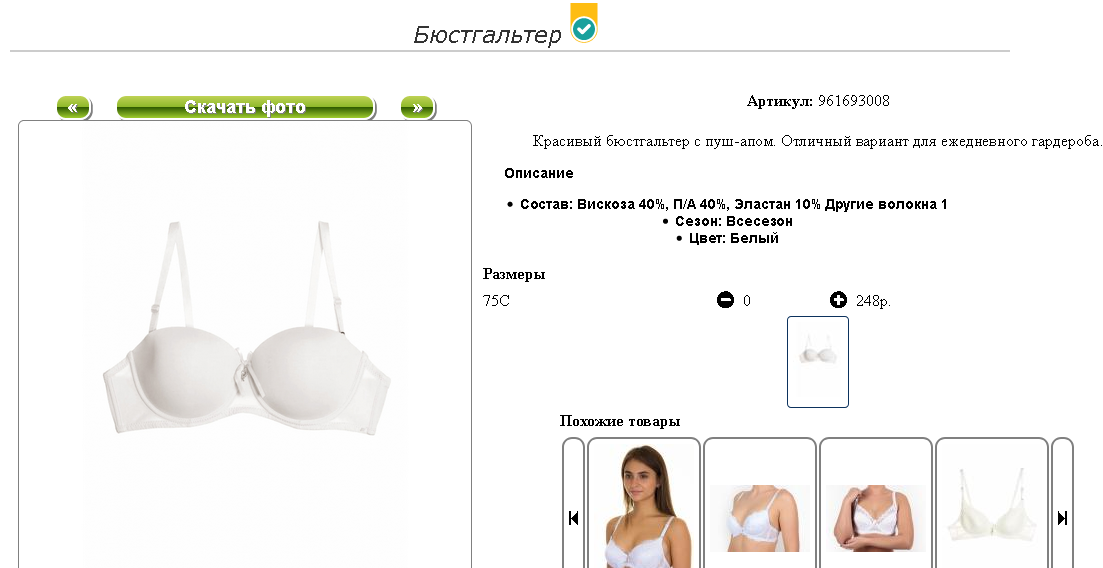Open similar product with long-haired model
Screen dimensions: 1103x568
[644, 505]
